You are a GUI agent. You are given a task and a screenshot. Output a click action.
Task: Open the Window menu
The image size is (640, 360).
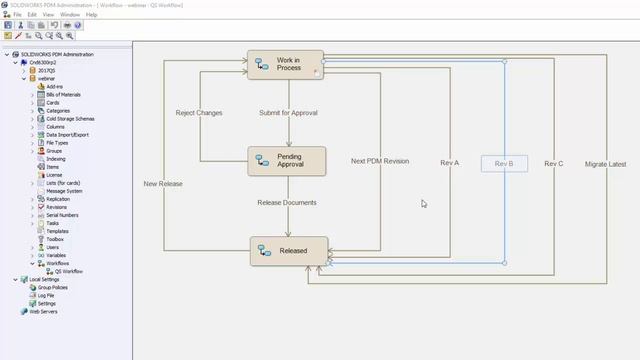pos(70,15)
